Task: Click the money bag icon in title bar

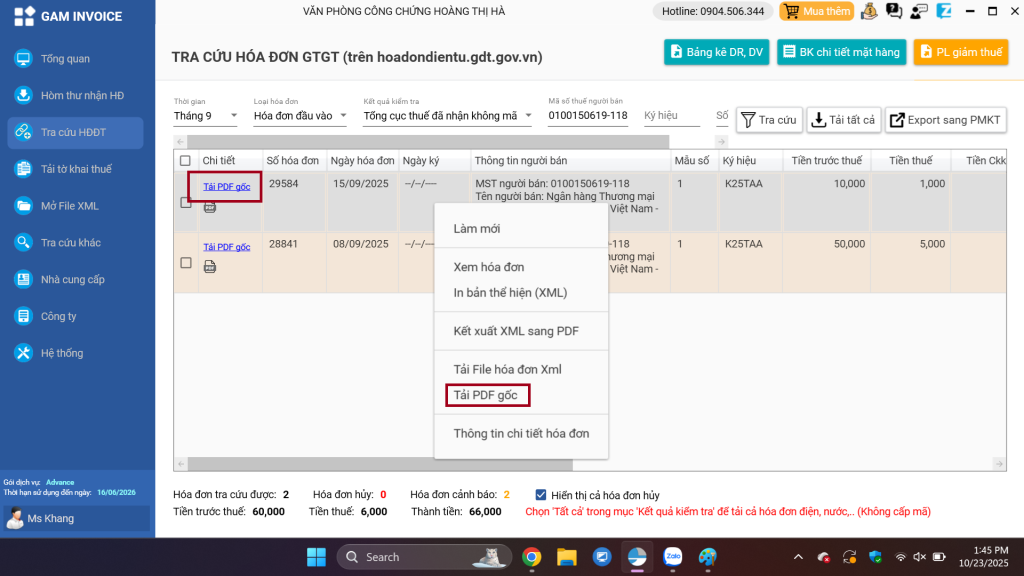Action: click(x=869, y=12)
